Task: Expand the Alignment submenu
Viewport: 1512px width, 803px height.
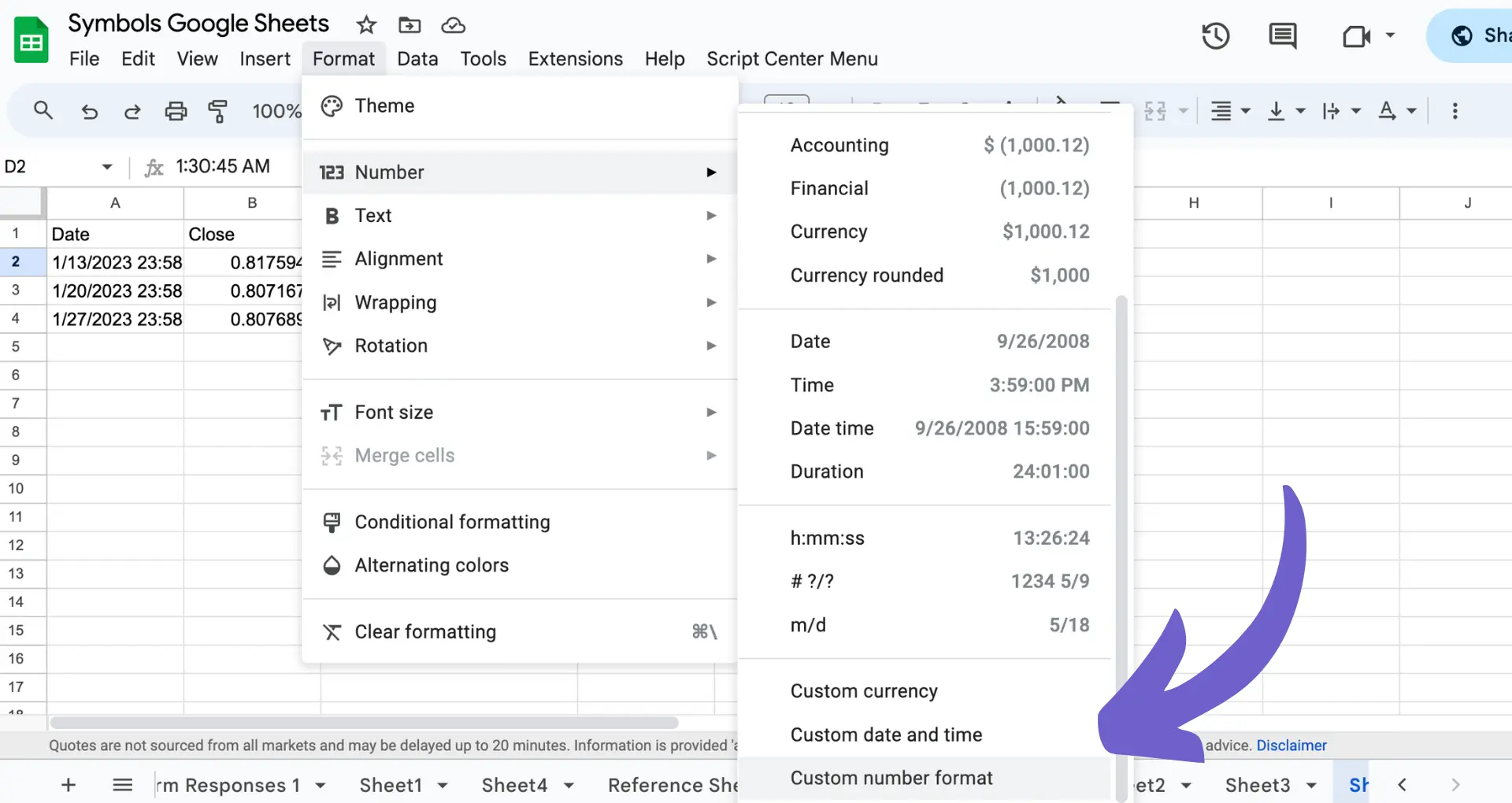Action: coord(520,259)
